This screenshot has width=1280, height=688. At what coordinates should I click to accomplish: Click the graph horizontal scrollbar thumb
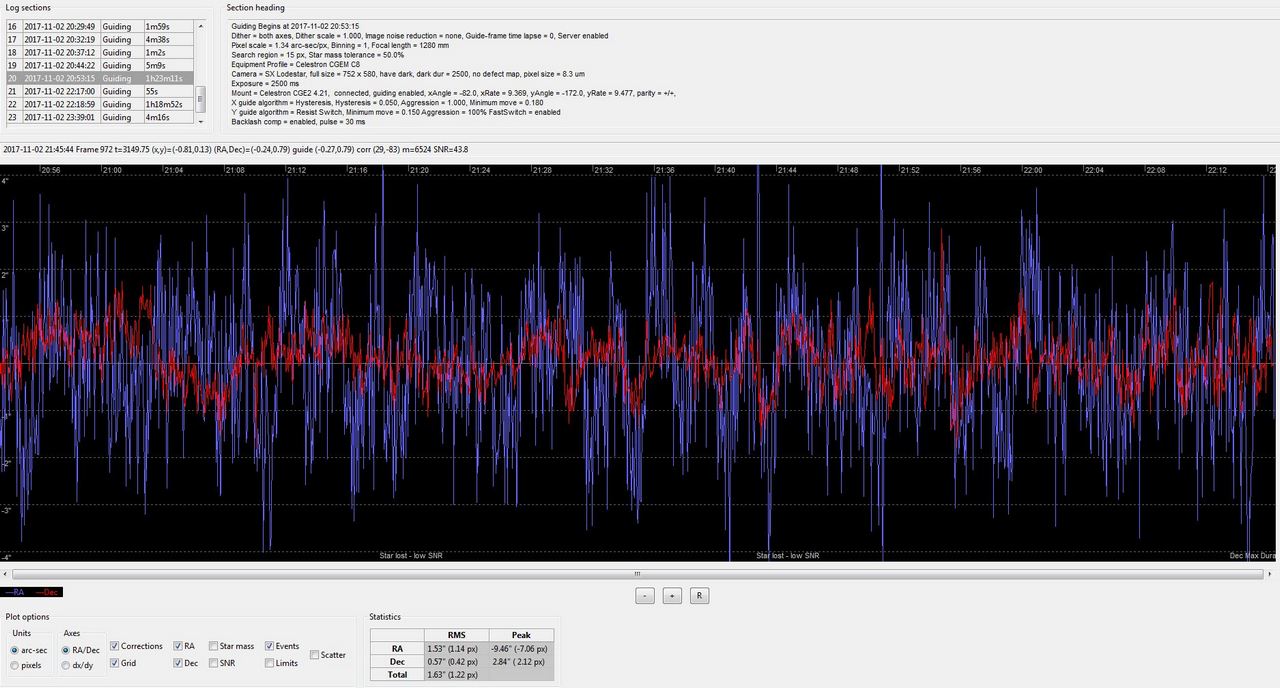pyautogui.click(x=636, y=574)
